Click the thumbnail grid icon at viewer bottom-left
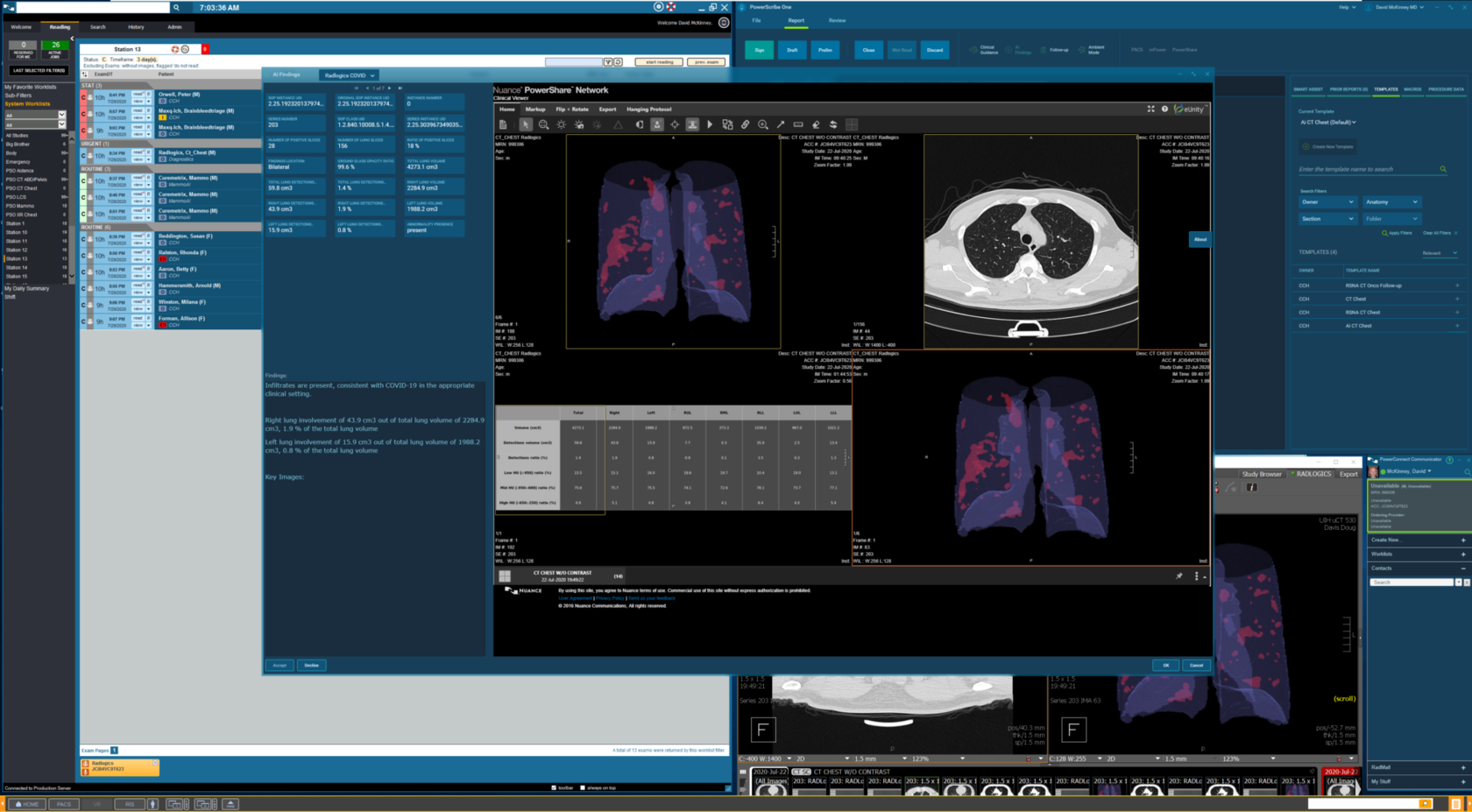This screenshot has height=812, width=1472. 505,575
